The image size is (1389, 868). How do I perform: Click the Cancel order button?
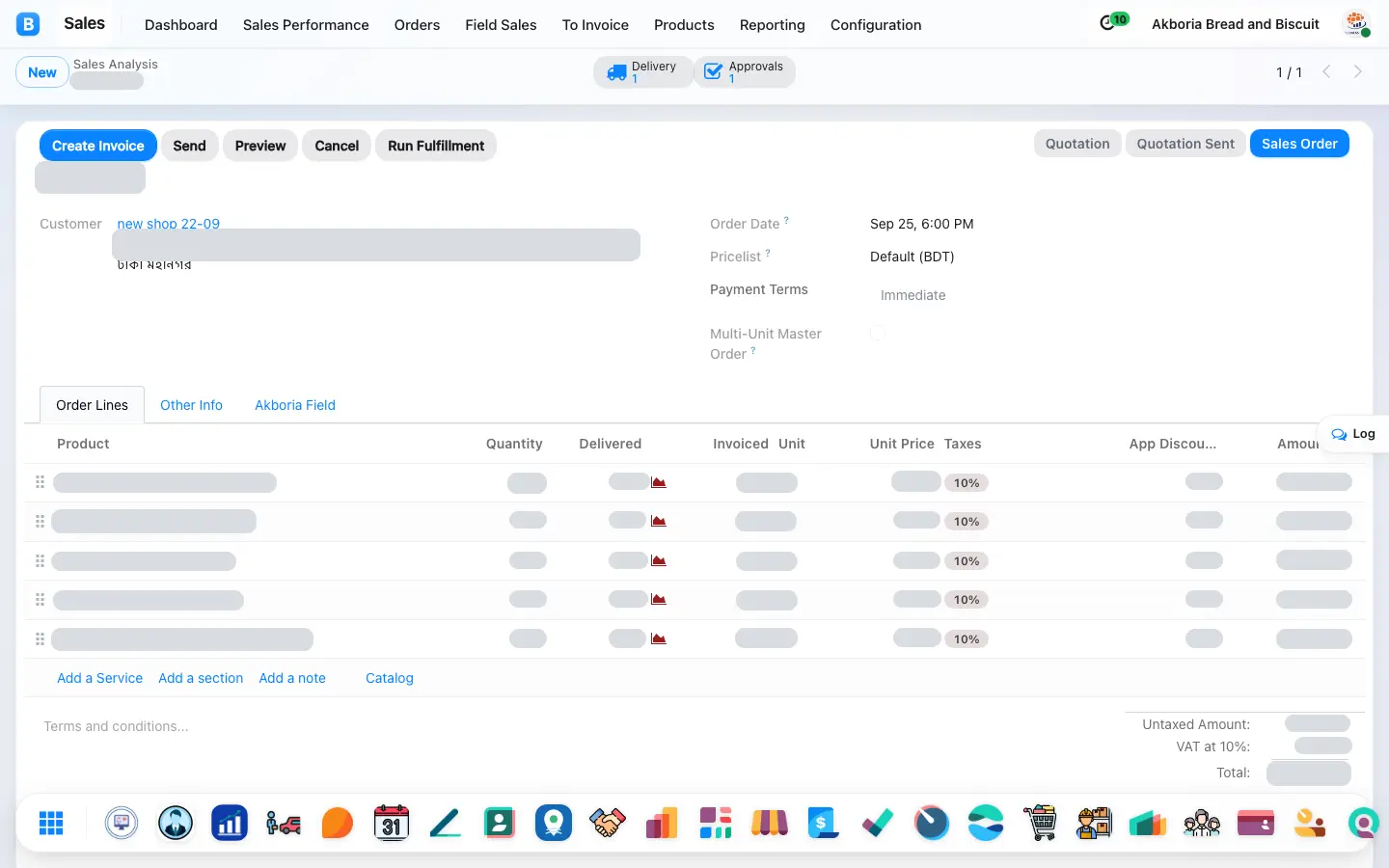click(x=337, y=146)
